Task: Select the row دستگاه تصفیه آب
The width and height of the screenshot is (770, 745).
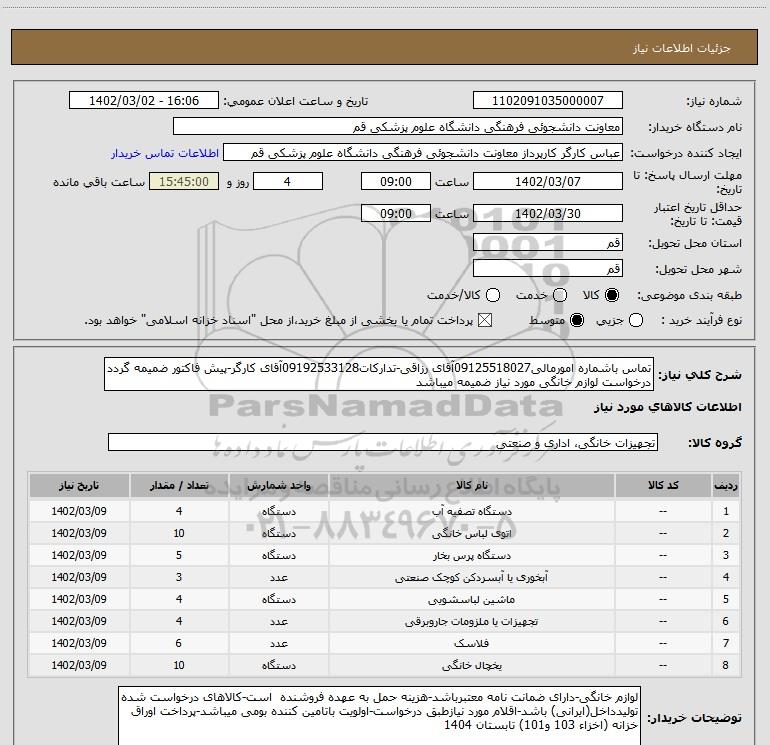Action: coord(384,511)
